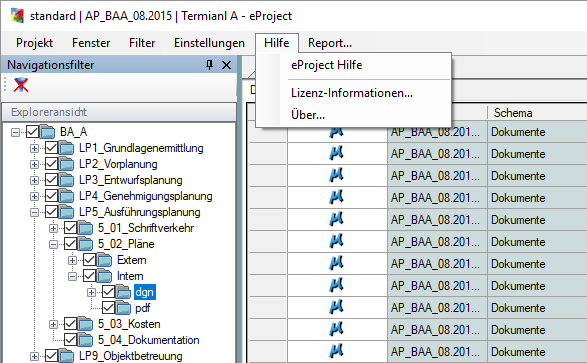This screenshot has height=363, width=587.
Task: Collapse the Intern node
Action: pyautogui.click(x=73, y=277)
